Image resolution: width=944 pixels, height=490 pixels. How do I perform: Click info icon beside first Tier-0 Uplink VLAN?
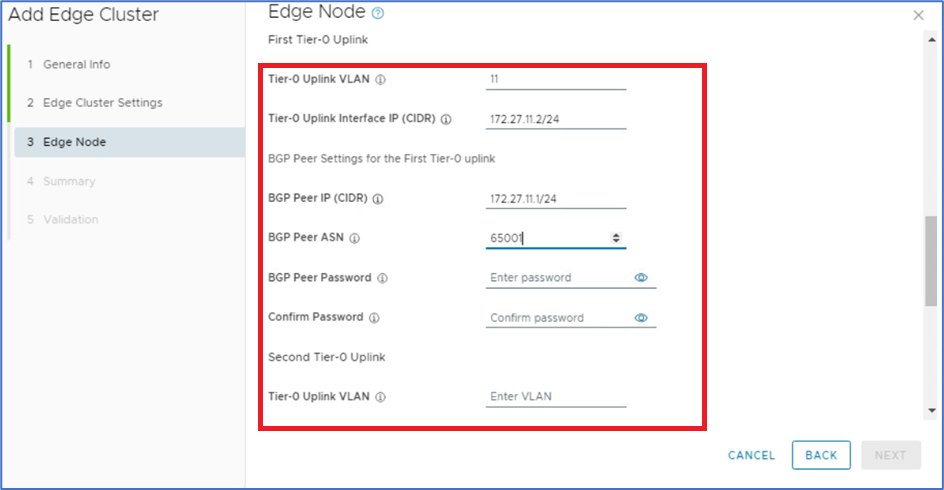pyautogui.click(x=379, y=80)
